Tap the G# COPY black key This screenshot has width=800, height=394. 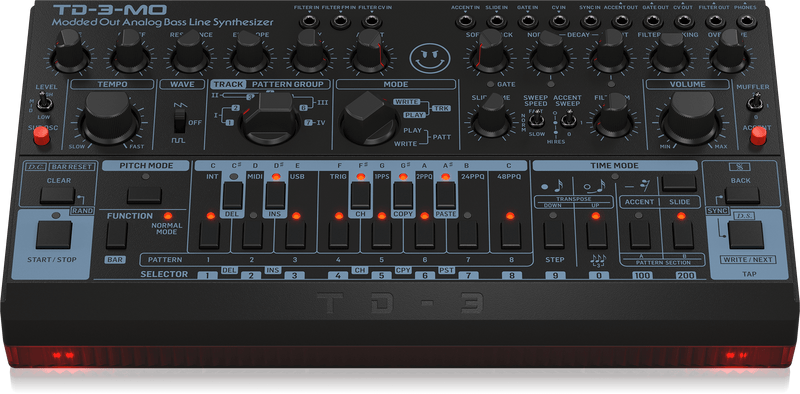(403, 196)
